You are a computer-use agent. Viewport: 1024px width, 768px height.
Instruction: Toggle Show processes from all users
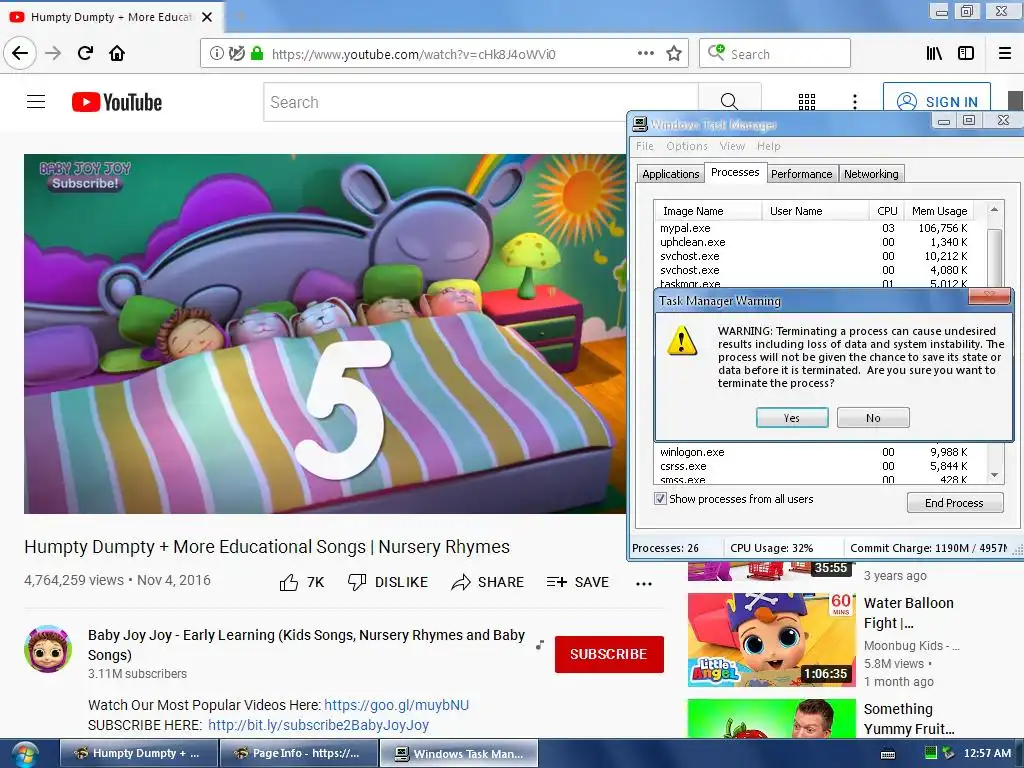coord(660,499)
